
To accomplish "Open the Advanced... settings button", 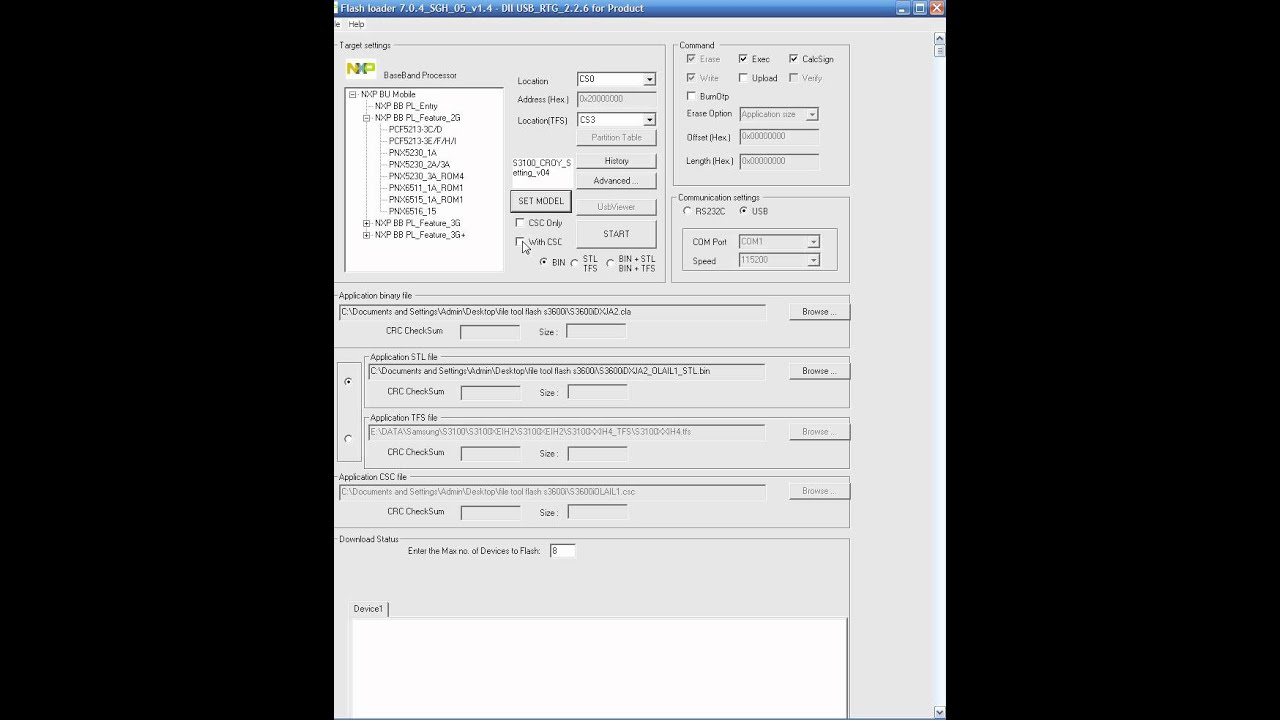I will (x=616, y=181).
